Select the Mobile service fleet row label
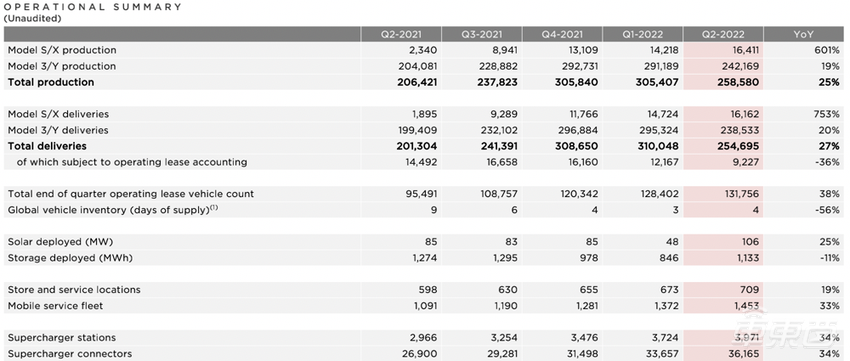The image size is (850, 361). 55,306
